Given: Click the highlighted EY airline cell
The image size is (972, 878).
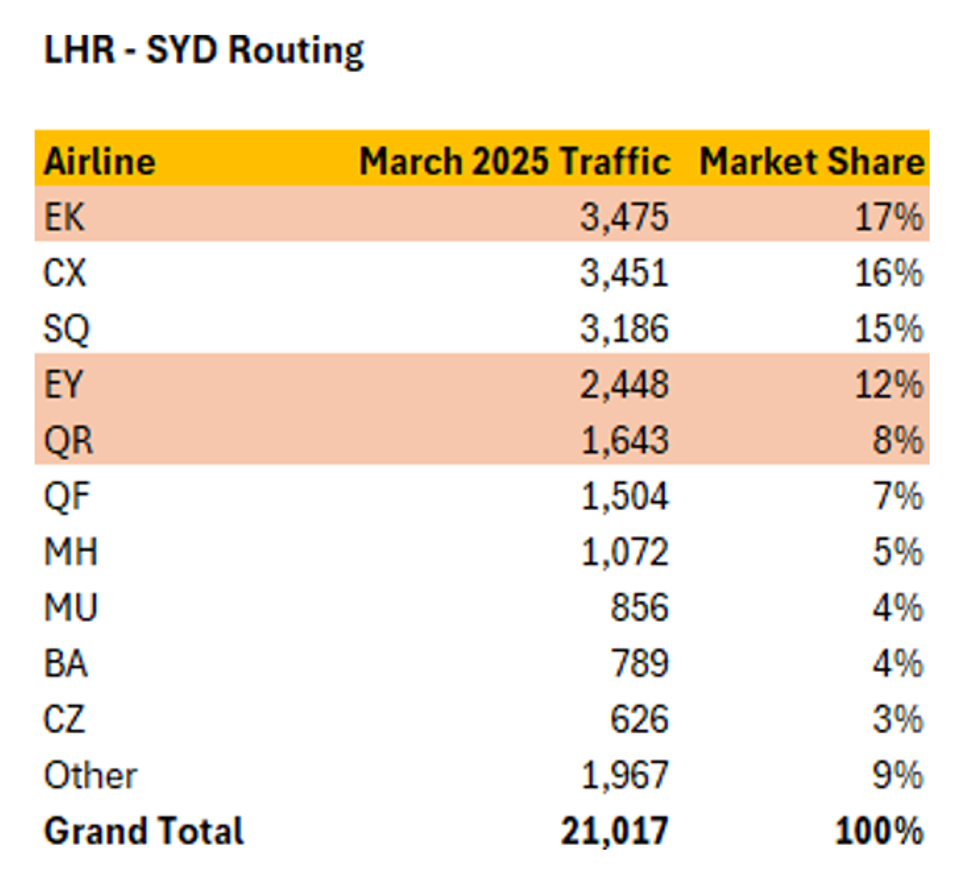Looking at the screenshot, I should click(66, 384).
